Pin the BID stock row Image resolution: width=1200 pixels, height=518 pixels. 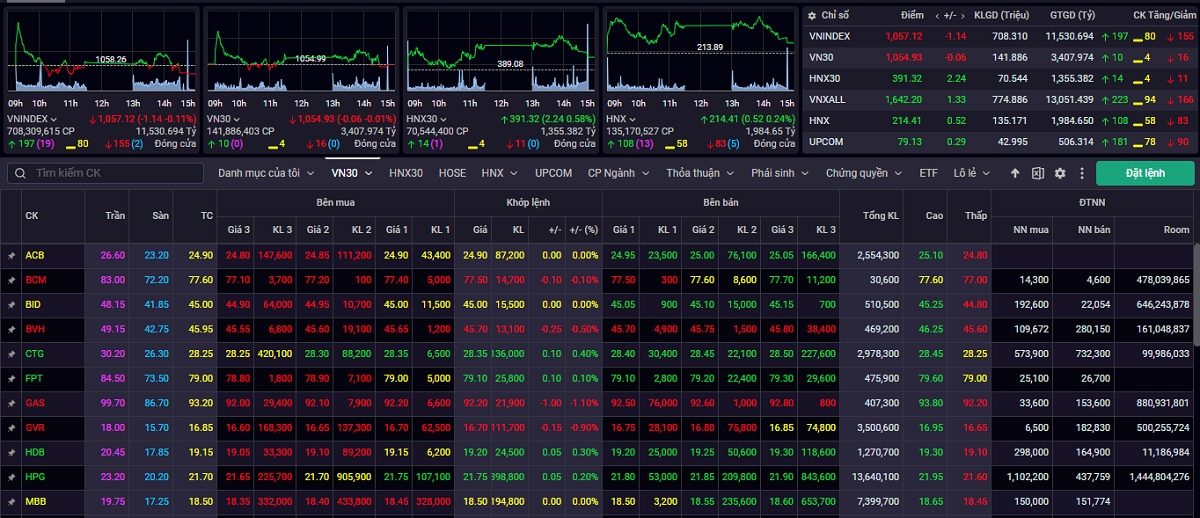click(11, 304)
